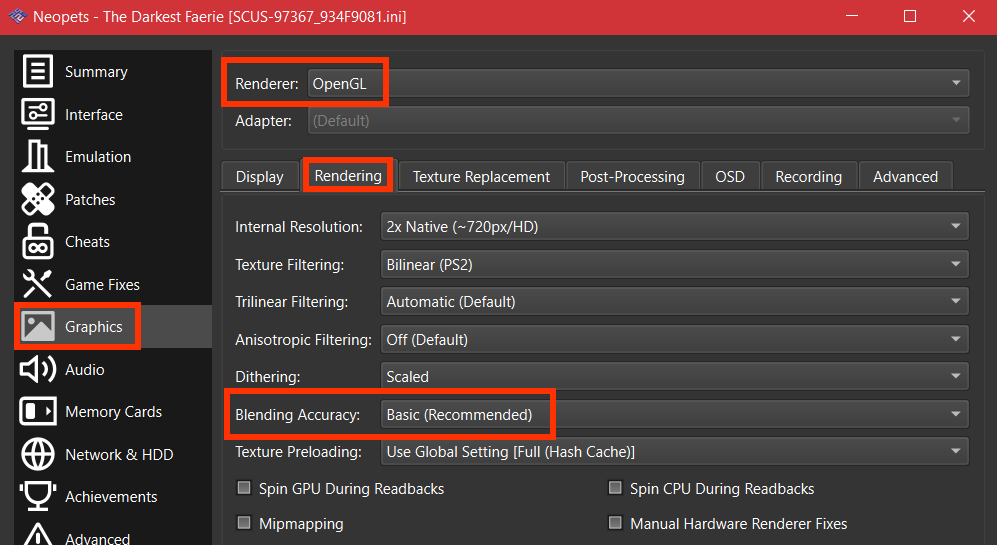Open the Cheats padlock icon
Image resolution: width=997 pixels, height=545 pixels.
pyautogui.click(x=38, y=242)
